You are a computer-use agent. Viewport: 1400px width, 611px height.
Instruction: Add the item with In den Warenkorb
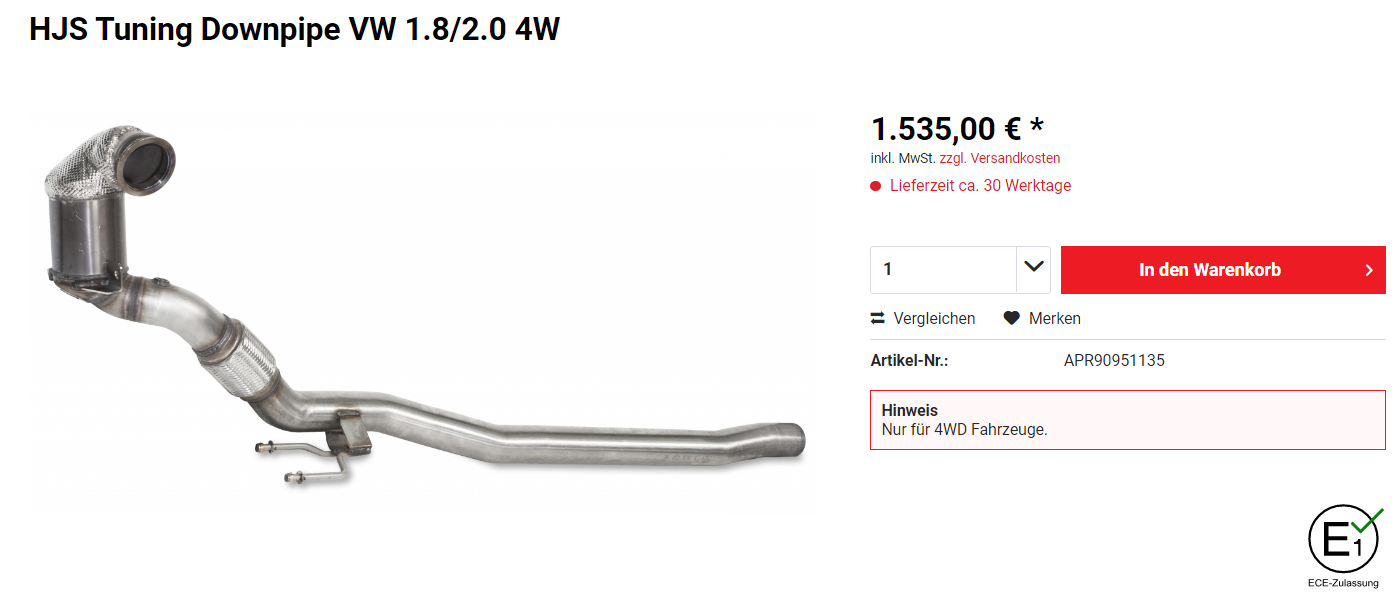click(x=1223, y=270)
